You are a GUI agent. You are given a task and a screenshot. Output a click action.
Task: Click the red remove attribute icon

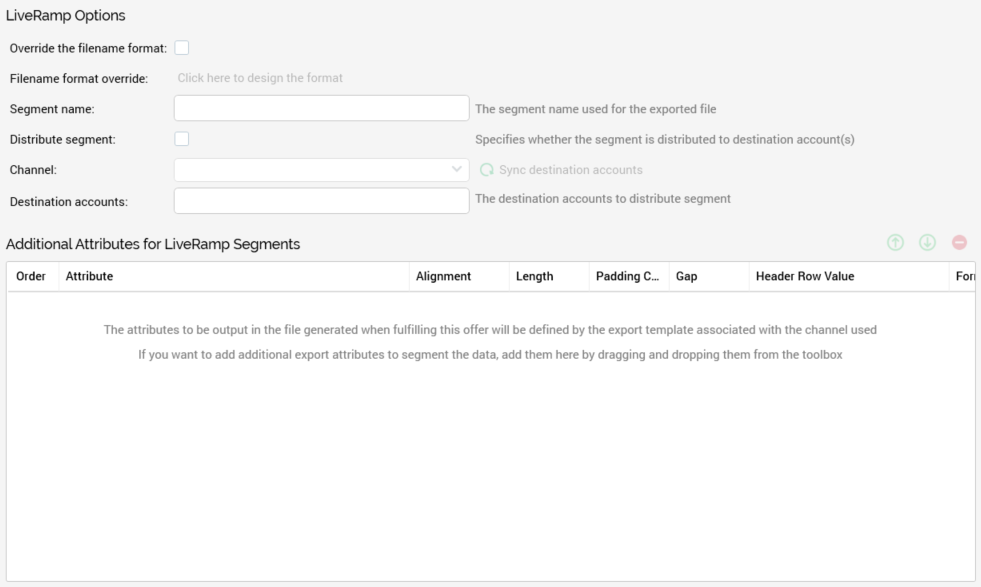pyautogui.click(x=959, y=243)
